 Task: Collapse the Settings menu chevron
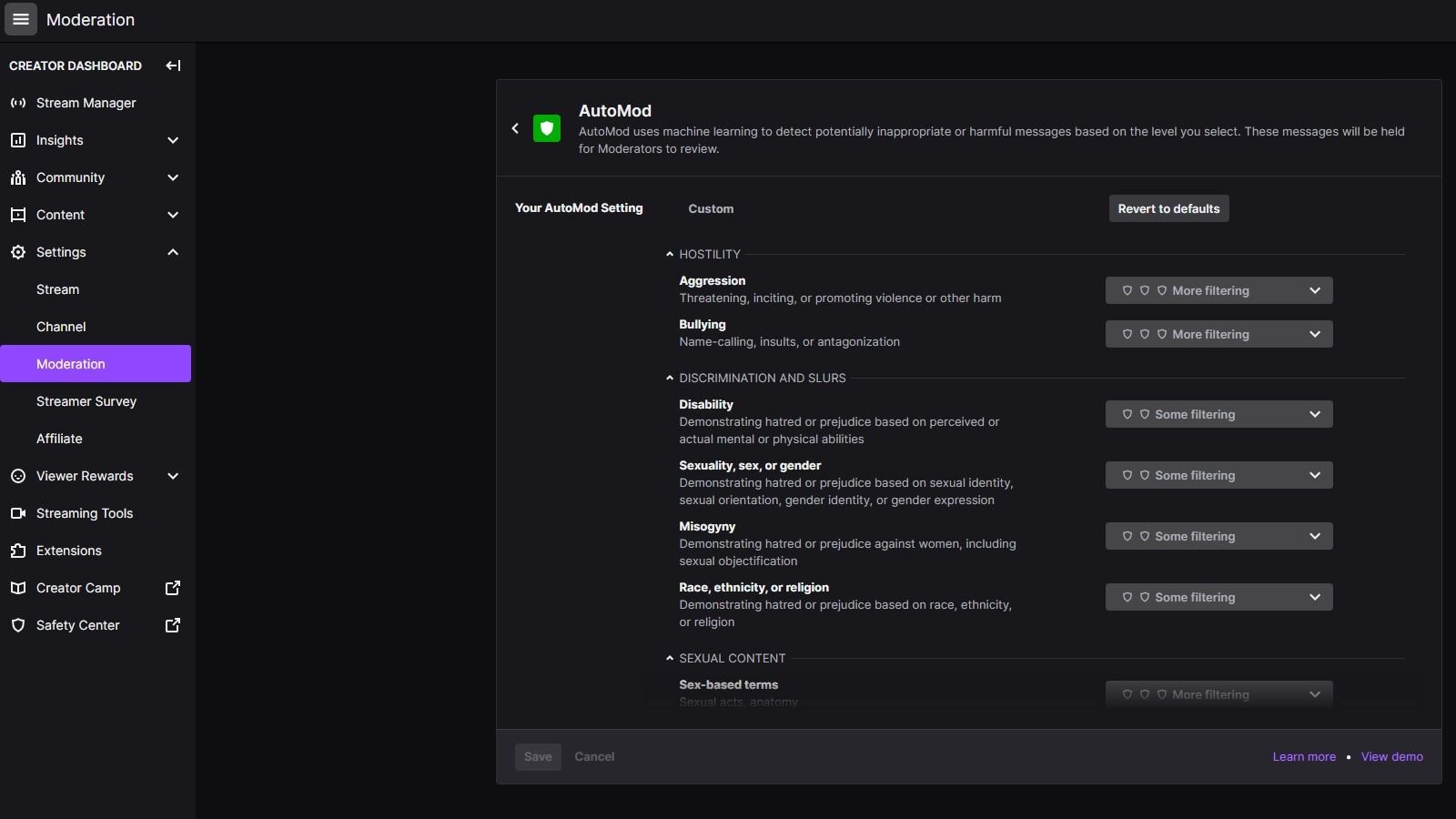pos(173,252)
